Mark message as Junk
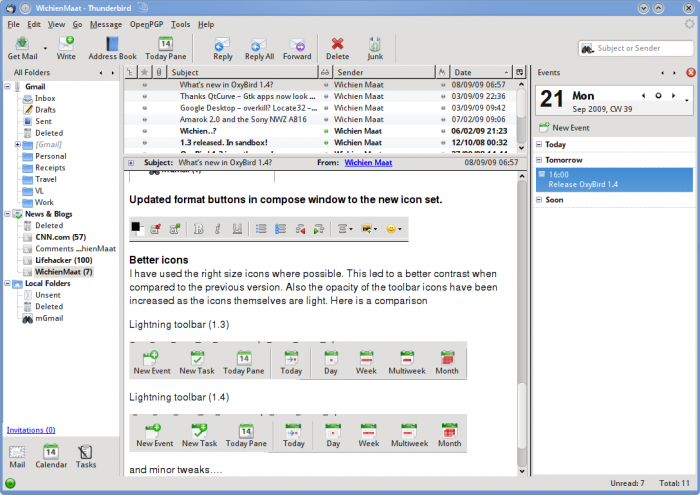700x495 pixels. tap(375, 48)
